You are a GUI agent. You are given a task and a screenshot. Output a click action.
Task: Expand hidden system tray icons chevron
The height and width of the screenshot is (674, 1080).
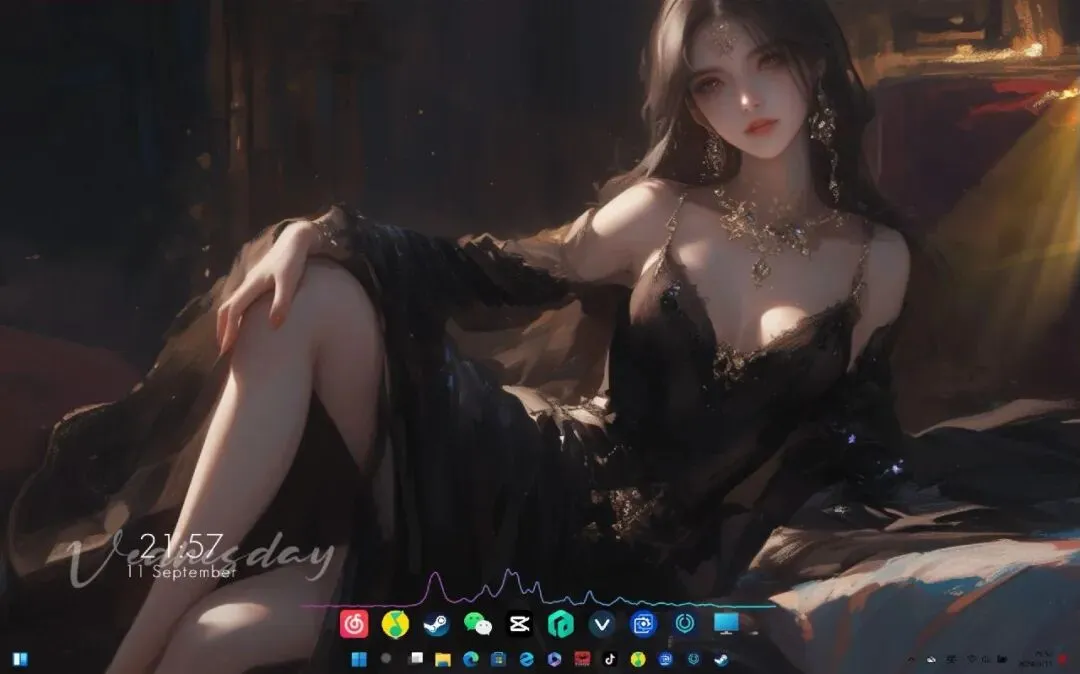click(911, 660)
